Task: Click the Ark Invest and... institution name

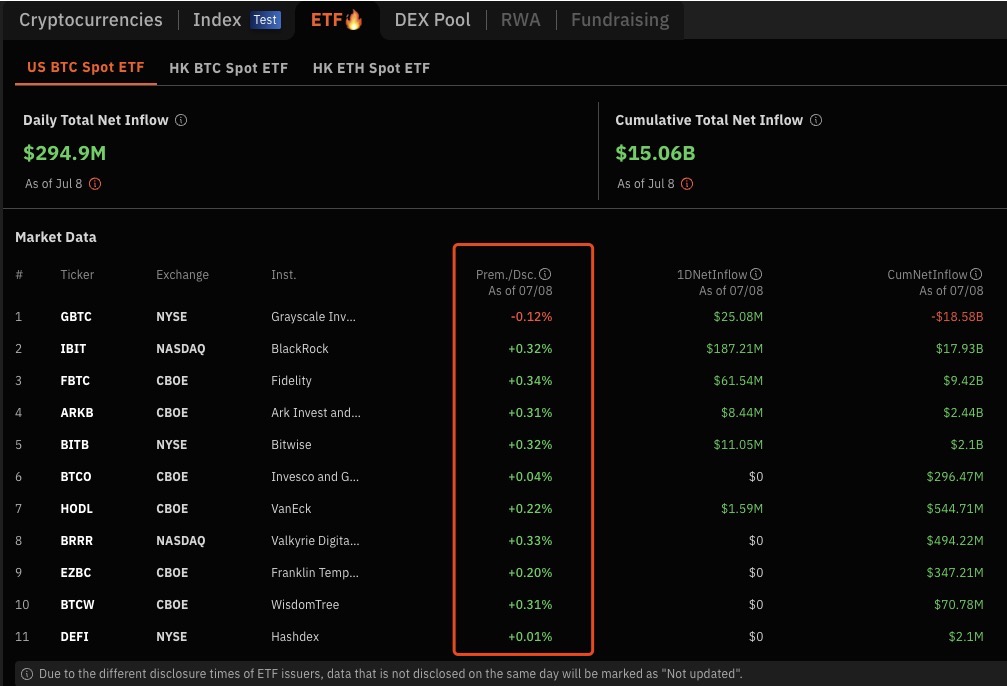Action: coord(316,413)
